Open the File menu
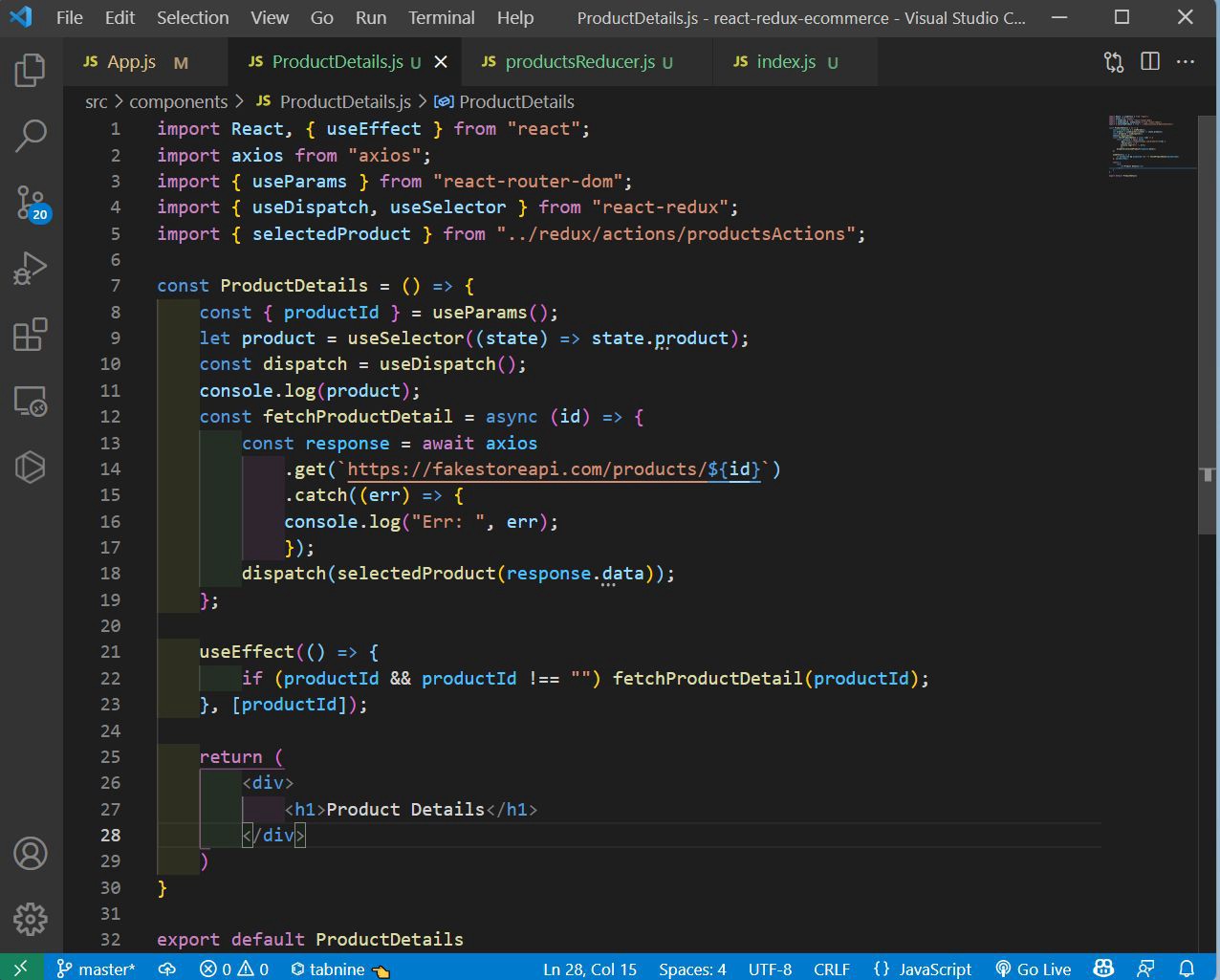This screenshot has height=980, width=1220. [70, 17]
